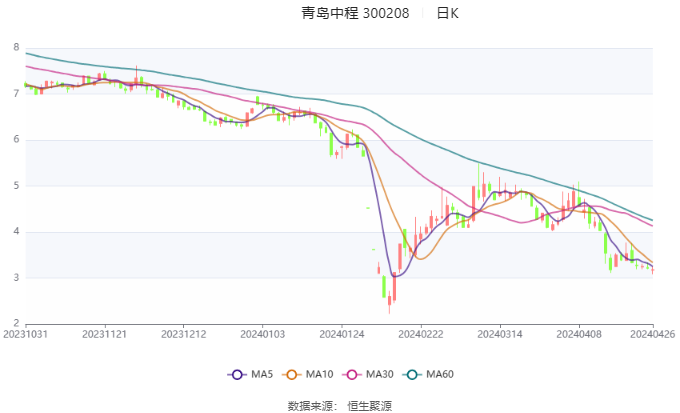Click the y-axis value 8 label
Viewport: 680px width, 413px height.
pyautogui.click(x=16, y=47)
